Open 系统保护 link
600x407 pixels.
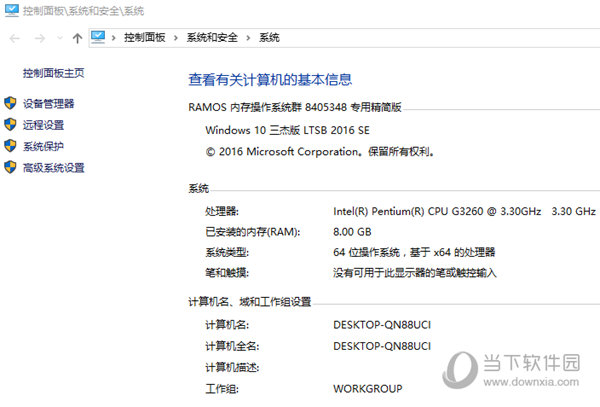coord(43,147)
